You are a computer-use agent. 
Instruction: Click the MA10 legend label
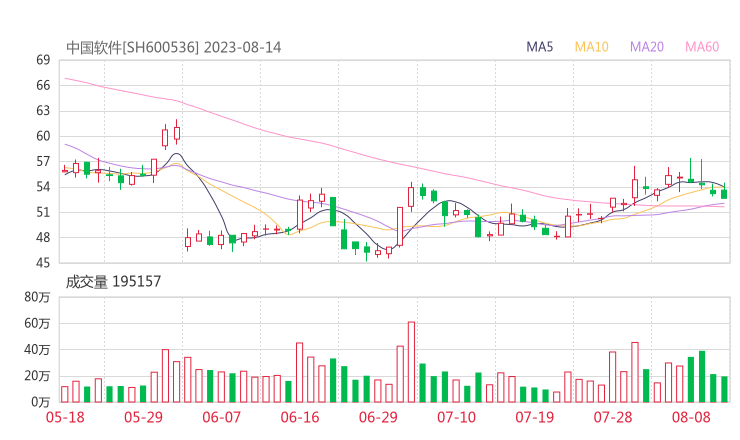pyautogui.click(x=591, y=47)
